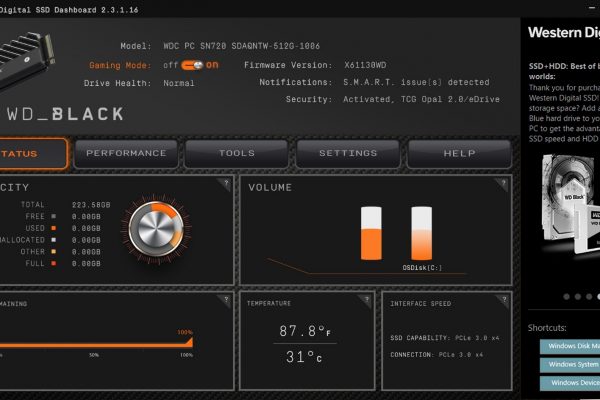This screenshot has height=400, width=600.
Task: Click the Volume panel help icon
Action: tap(504, 183)
